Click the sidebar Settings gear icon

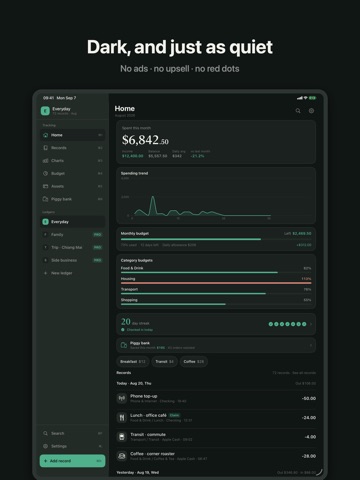click(x=46, y=446)
